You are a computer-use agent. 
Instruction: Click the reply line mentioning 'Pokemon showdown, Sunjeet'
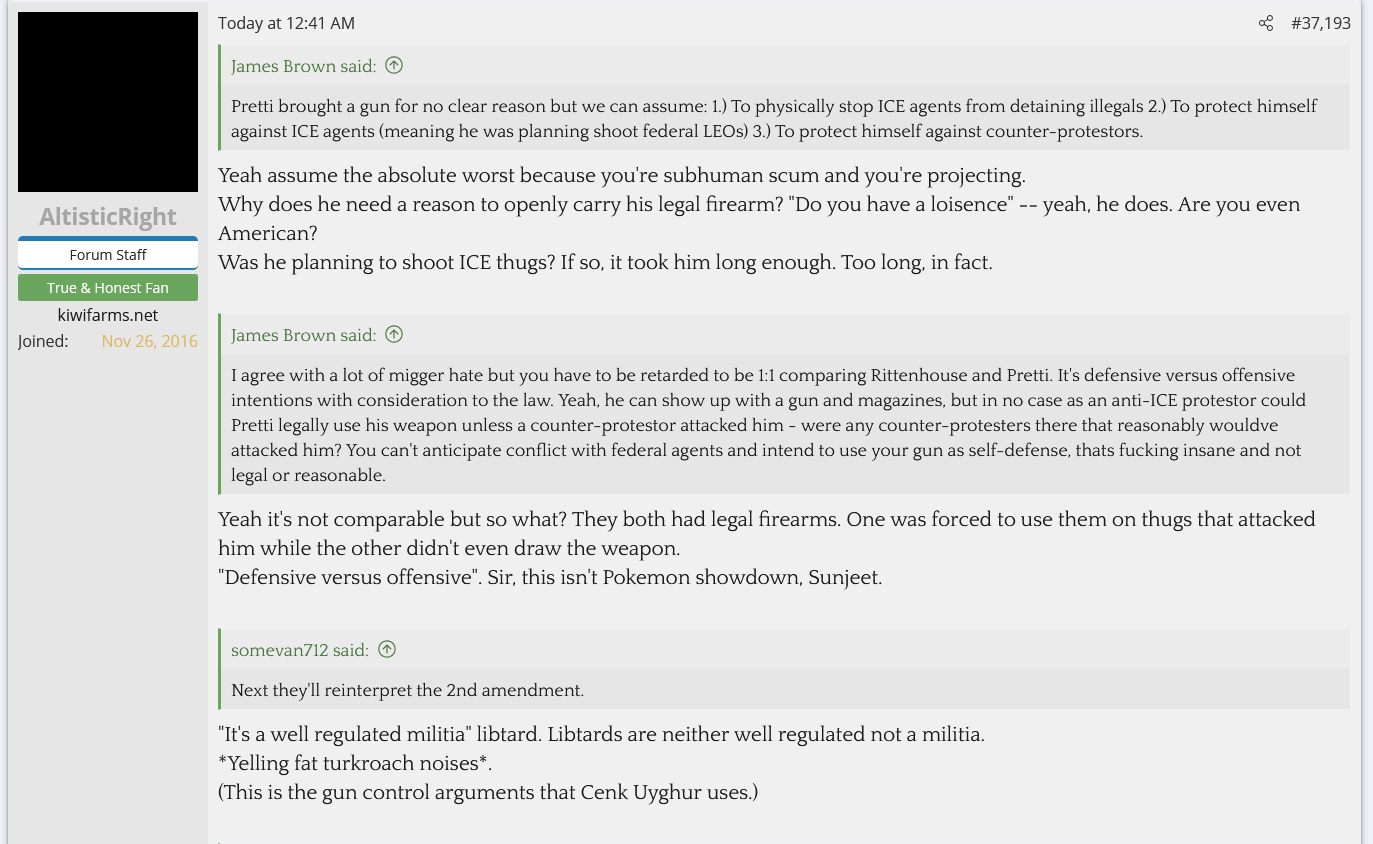(x=550, y=577)
